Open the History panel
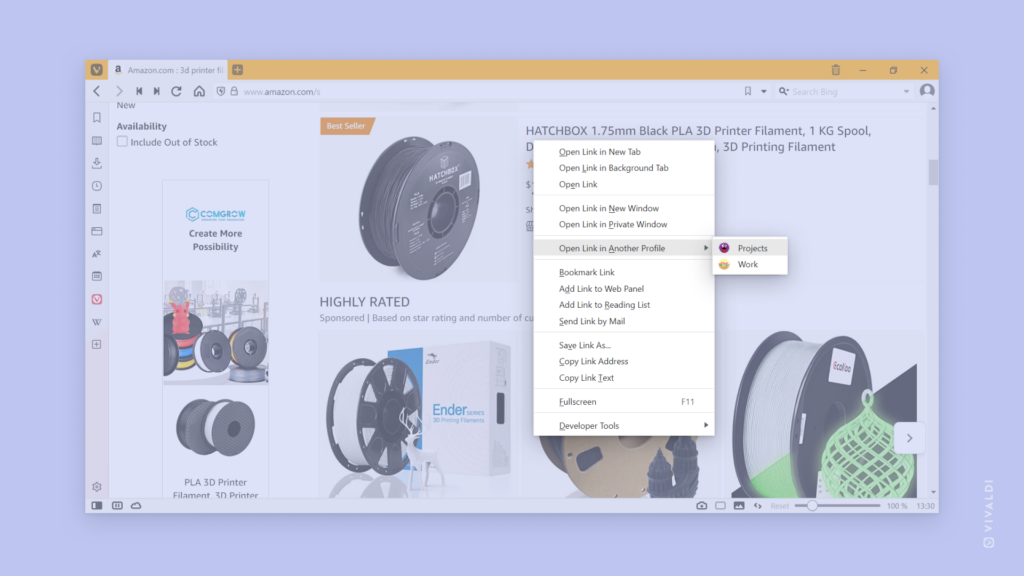 point(97,186)
